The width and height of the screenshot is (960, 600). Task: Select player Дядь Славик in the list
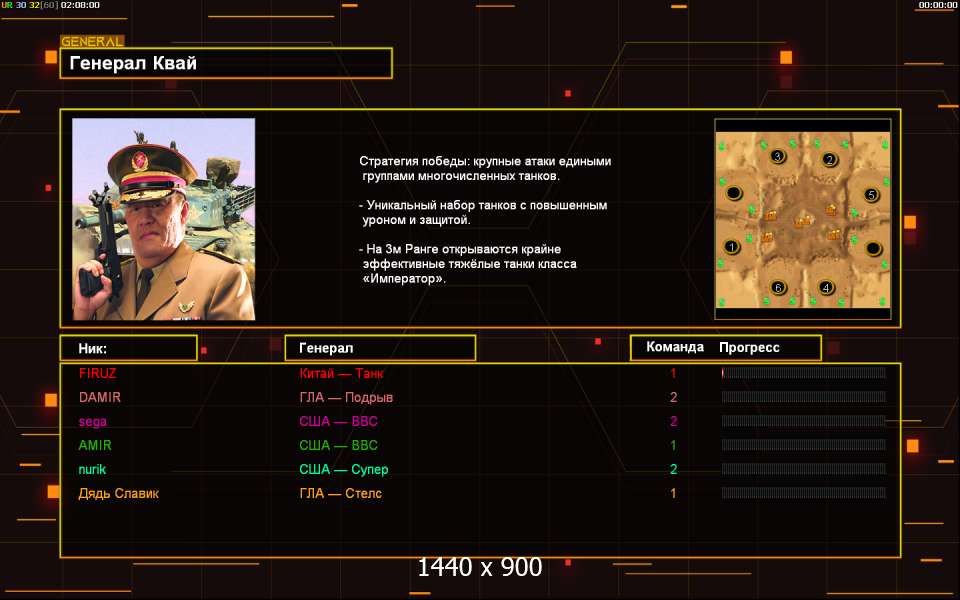(x=119, y=493)
